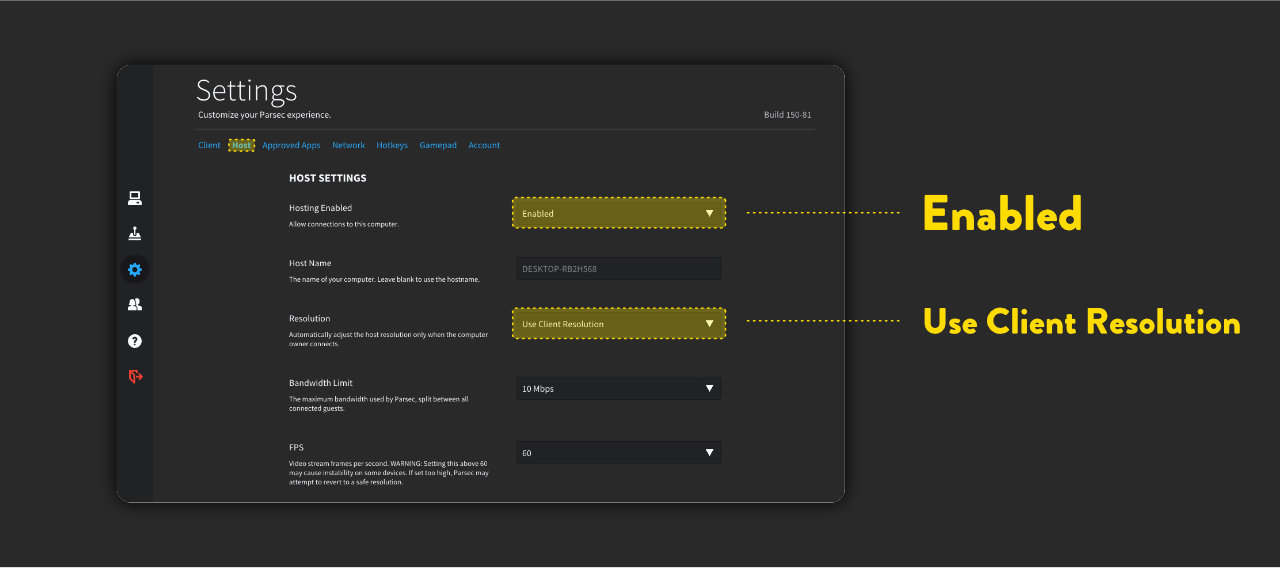Screen dimensions: 1280x568
Task: Open the FPS dropdown showing 60
Action: [x=618, y=453]
